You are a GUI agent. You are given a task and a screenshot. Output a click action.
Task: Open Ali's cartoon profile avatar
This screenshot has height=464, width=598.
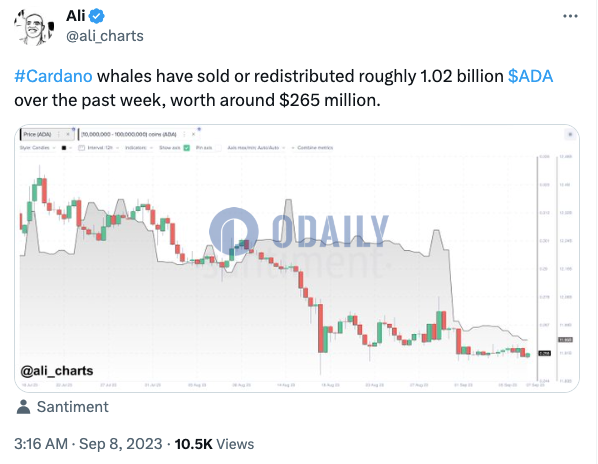click(x=34, y=27)
